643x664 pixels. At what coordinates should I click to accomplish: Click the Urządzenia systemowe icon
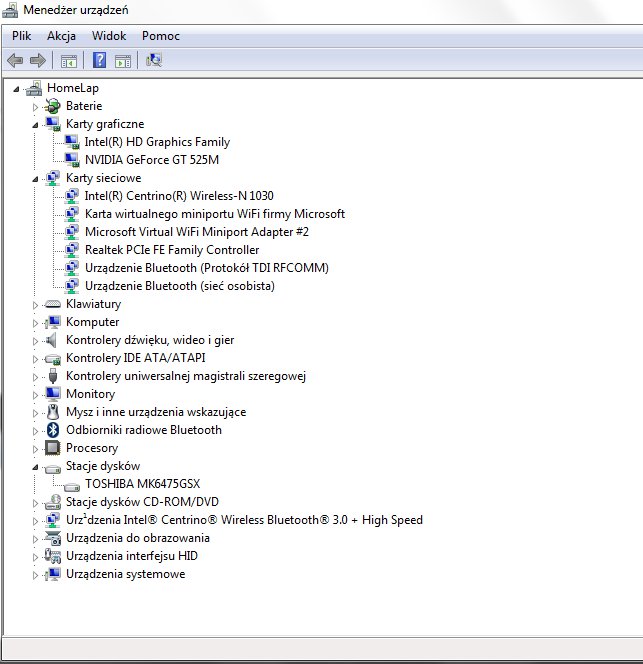coord(53,574)
